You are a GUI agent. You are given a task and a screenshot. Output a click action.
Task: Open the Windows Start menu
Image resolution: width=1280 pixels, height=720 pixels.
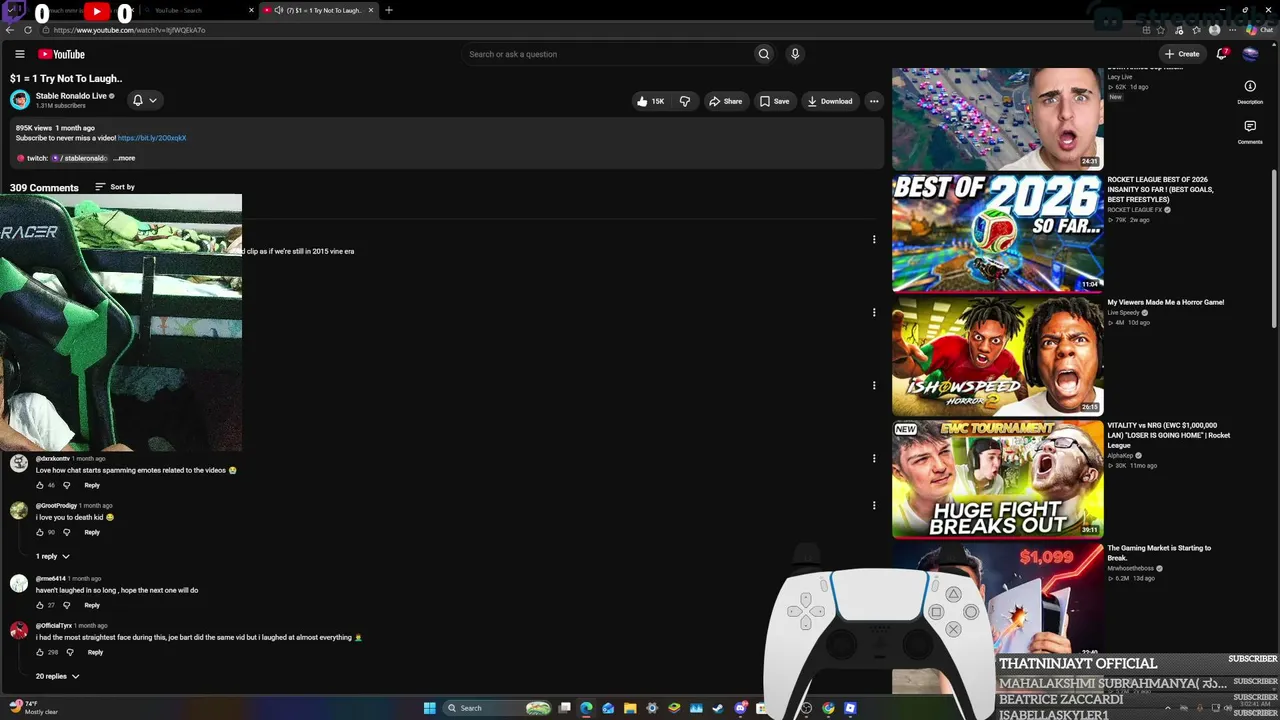430,708
